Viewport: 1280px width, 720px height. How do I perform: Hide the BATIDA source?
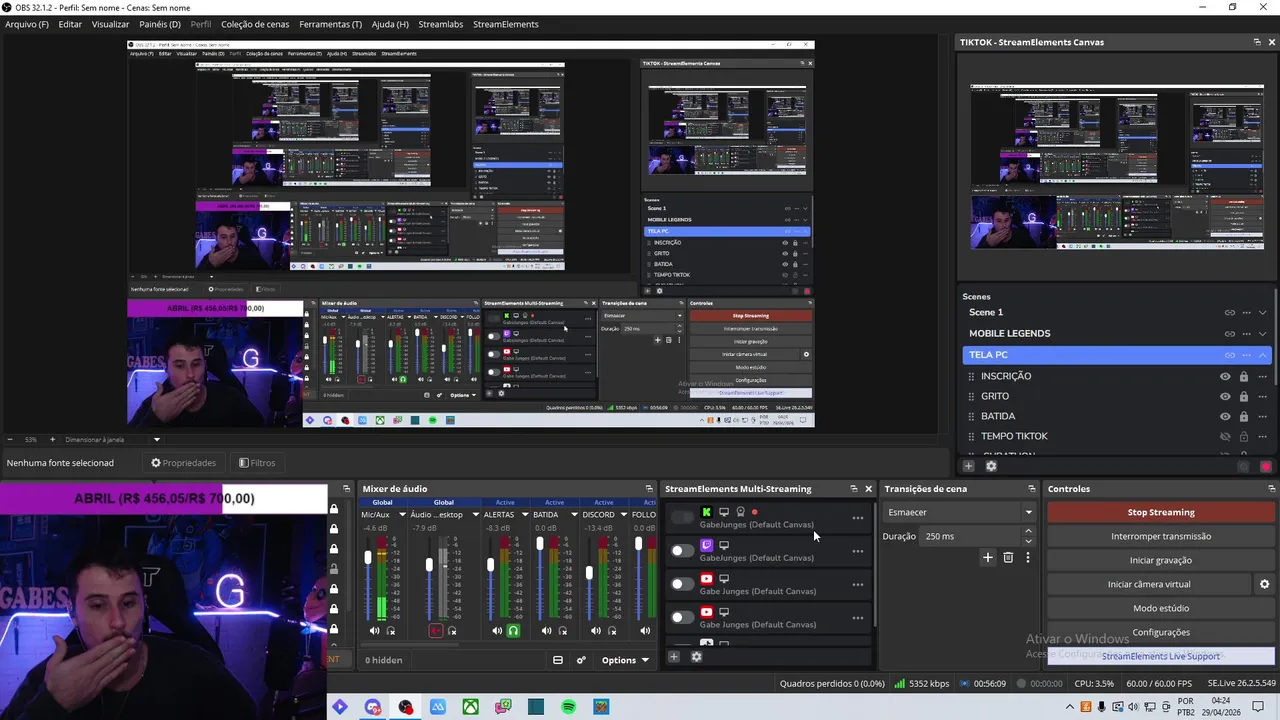coord(1225,417)
